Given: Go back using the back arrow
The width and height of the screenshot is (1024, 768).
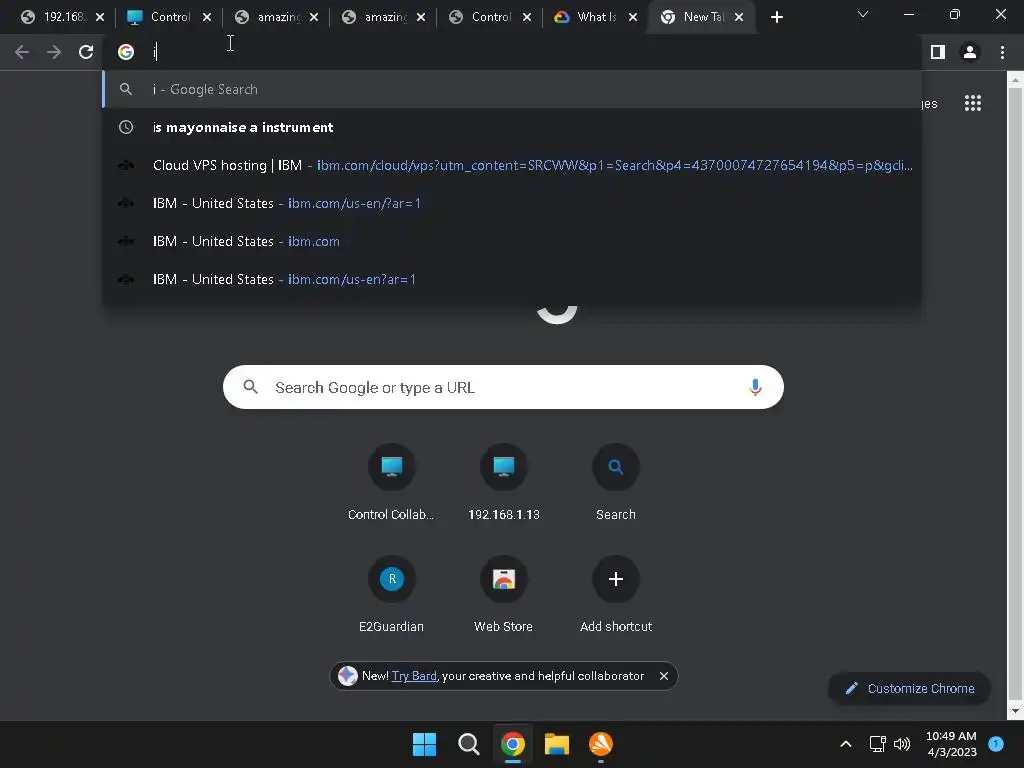Looking at the screenshot, I should click(22, 52).
